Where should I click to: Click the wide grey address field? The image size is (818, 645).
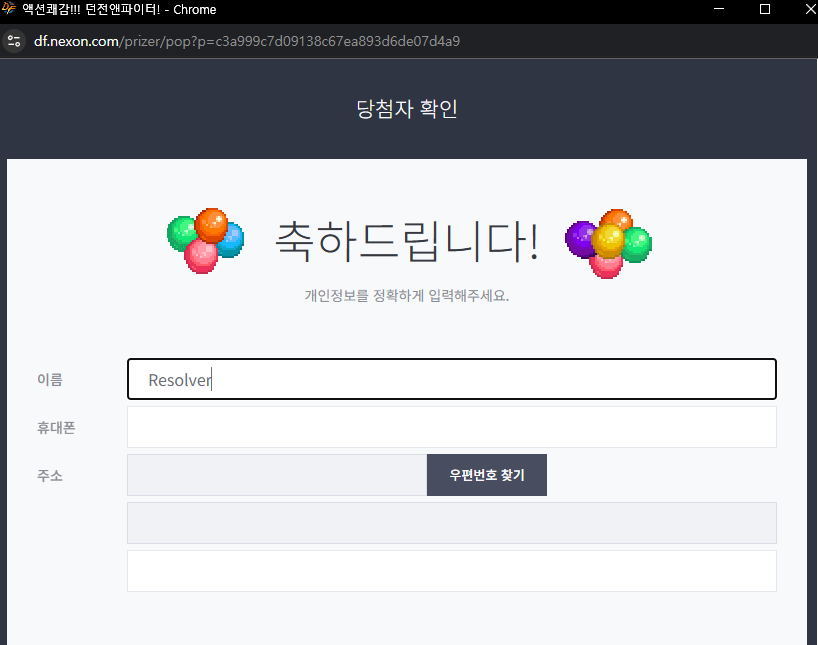451,523
